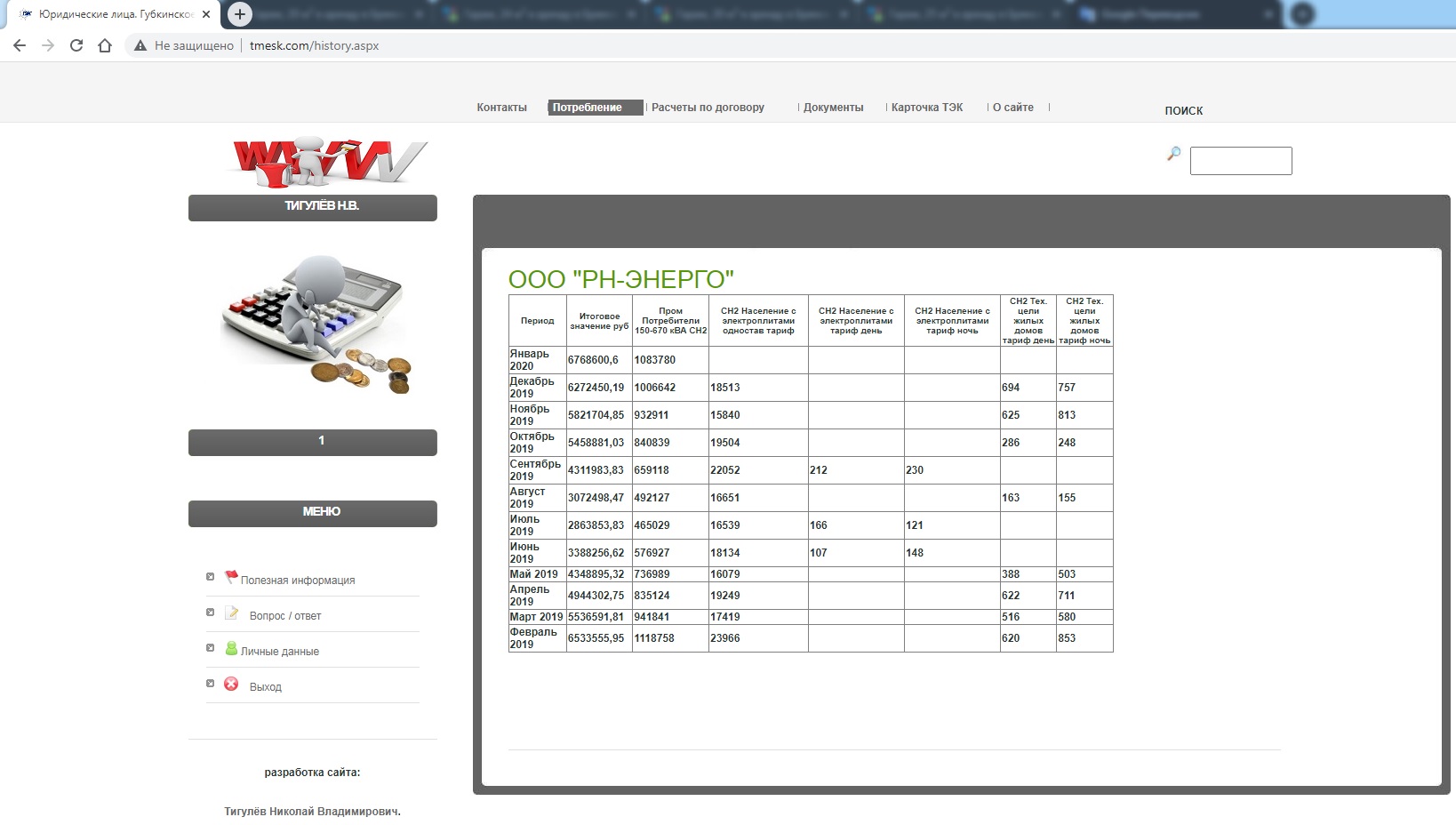This screenshot has width=1456, height=825.
Task: Click the notepad Вопрос / ответ icon
Action: click(x=232, y=613)
